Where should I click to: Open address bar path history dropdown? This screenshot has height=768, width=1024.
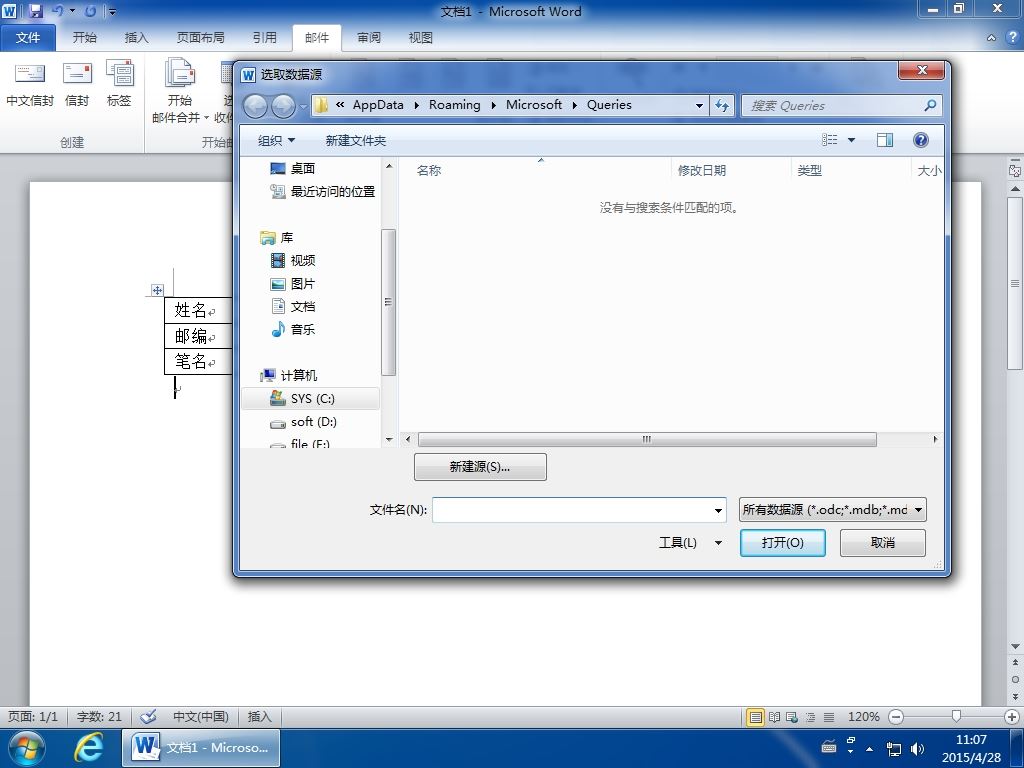pos(699,105)
